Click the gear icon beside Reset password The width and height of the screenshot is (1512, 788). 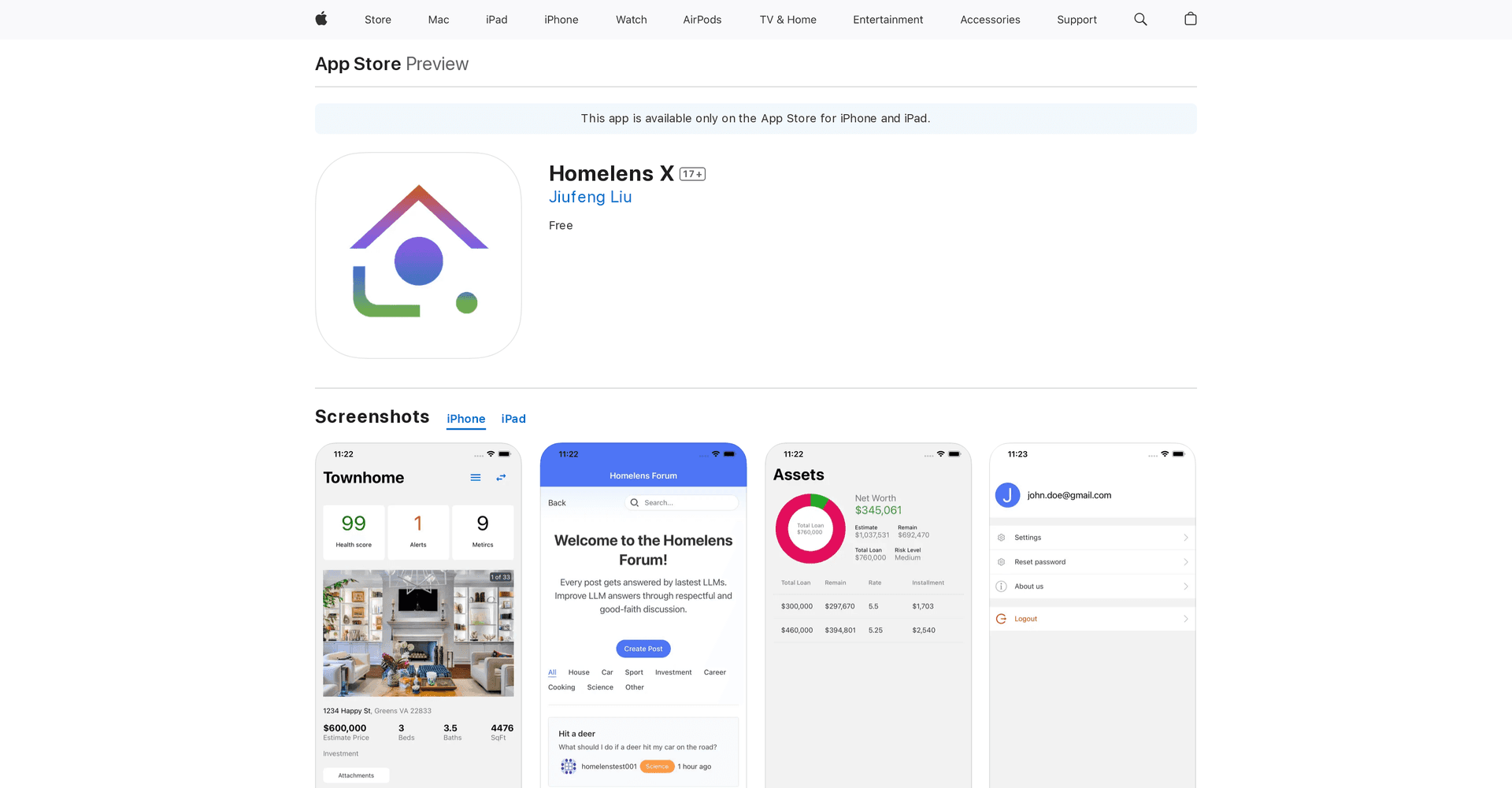1002,562
